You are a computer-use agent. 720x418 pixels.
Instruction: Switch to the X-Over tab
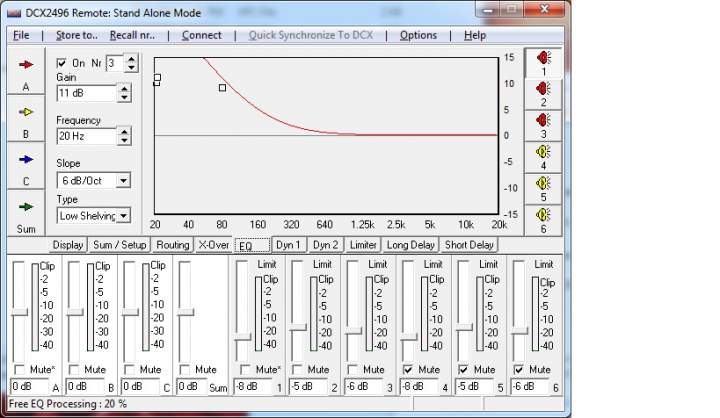214,245
